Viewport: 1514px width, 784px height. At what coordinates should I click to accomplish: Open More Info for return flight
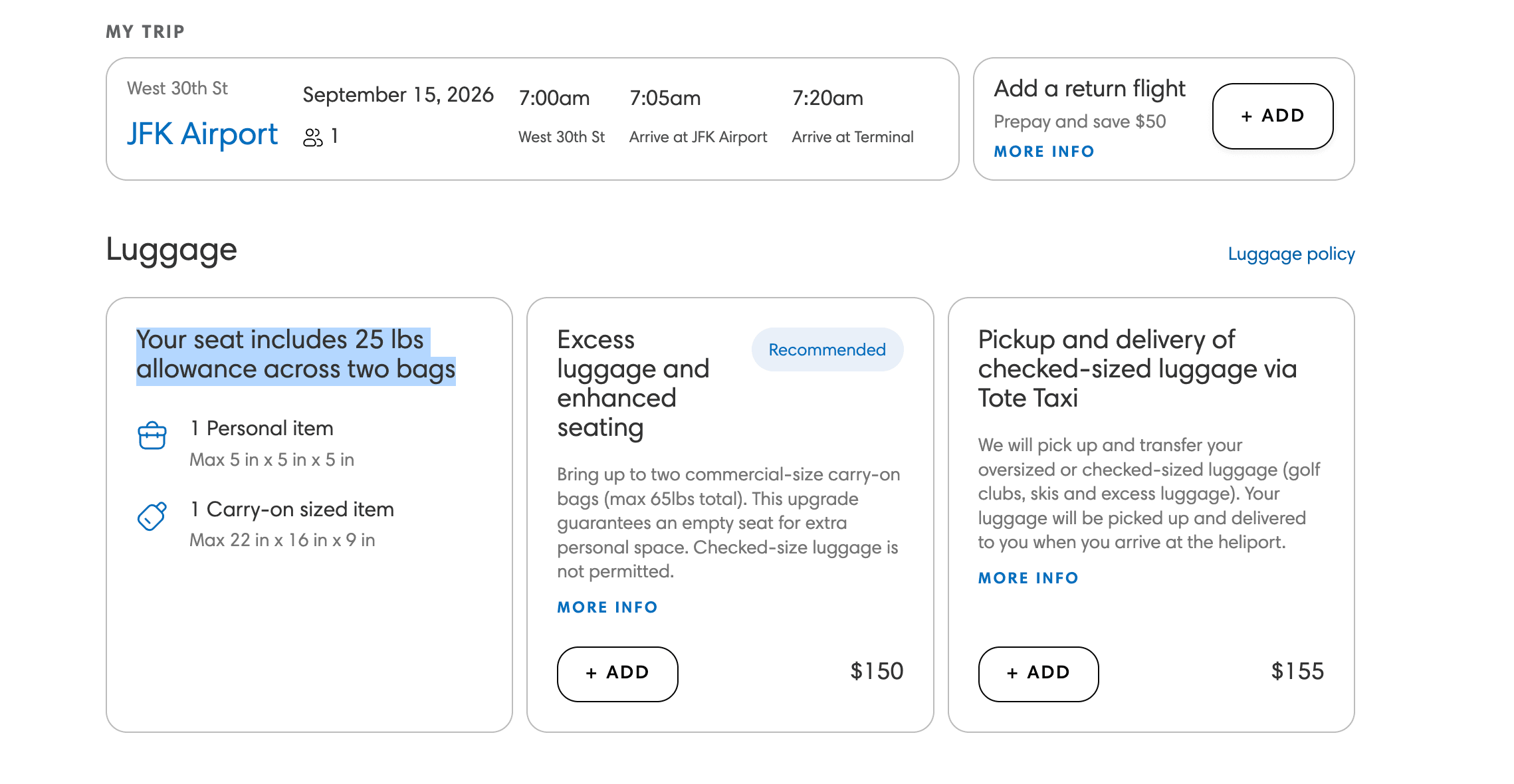(1044, 151)
